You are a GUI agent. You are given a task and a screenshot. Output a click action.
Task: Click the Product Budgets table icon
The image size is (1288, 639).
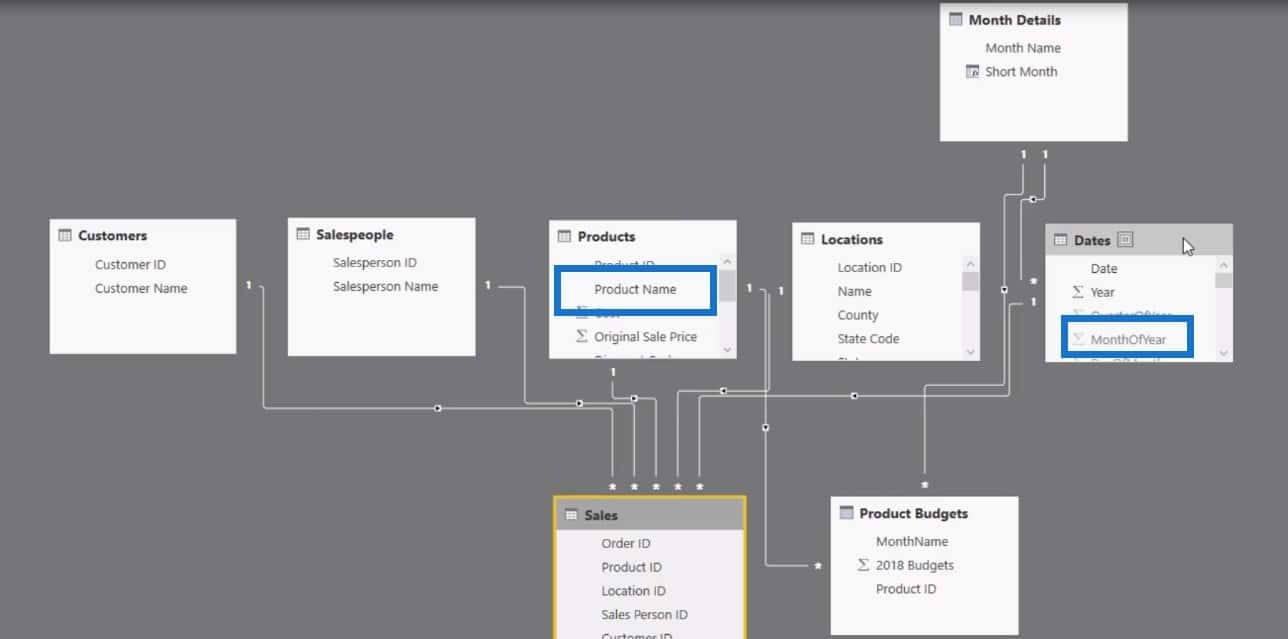(846, 514)
